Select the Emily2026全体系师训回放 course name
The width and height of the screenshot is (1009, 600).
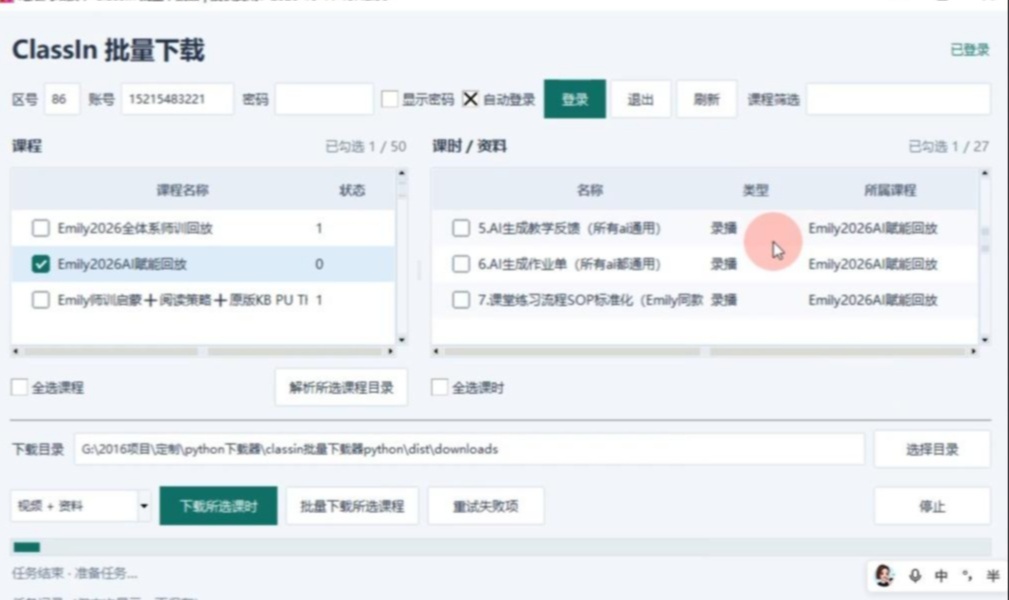click(x=135, y=228)
